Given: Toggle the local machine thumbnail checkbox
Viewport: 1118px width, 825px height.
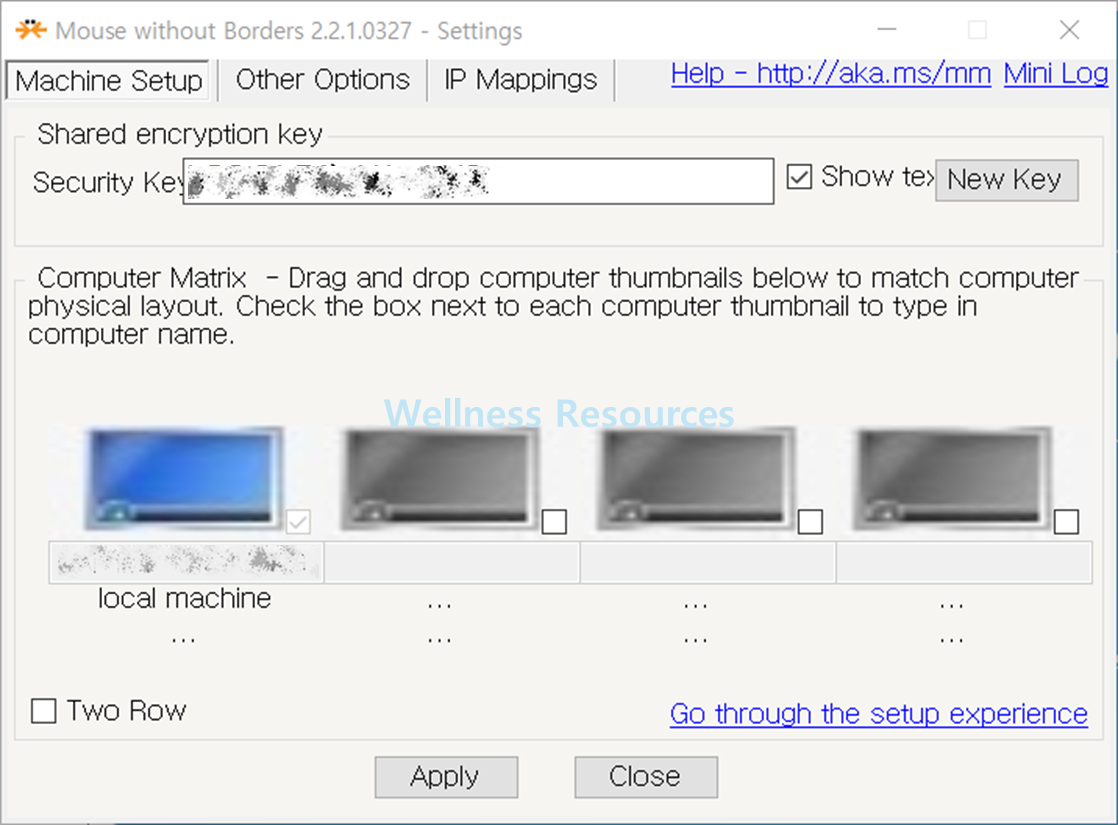Looking at the screenshot, I should [298, 522].
